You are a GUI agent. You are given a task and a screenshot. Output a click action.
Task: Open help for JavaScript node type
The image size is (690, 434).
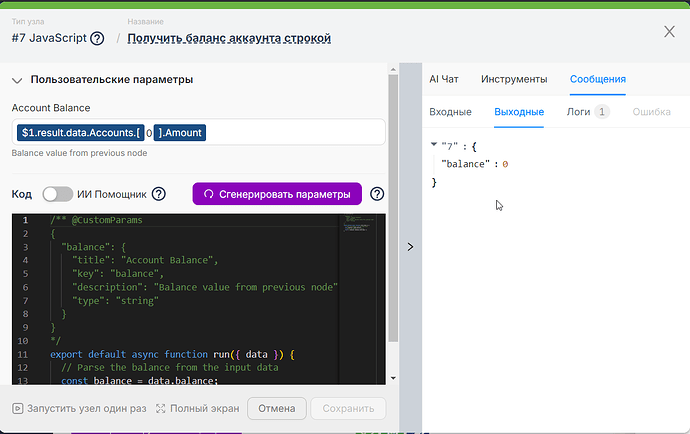tap(97, 38)
